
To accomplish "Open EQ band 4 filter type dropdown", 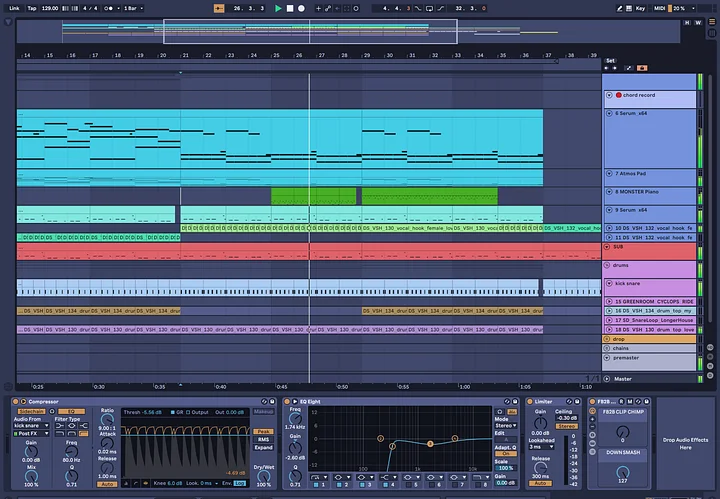I will click(x=388, y=477).
